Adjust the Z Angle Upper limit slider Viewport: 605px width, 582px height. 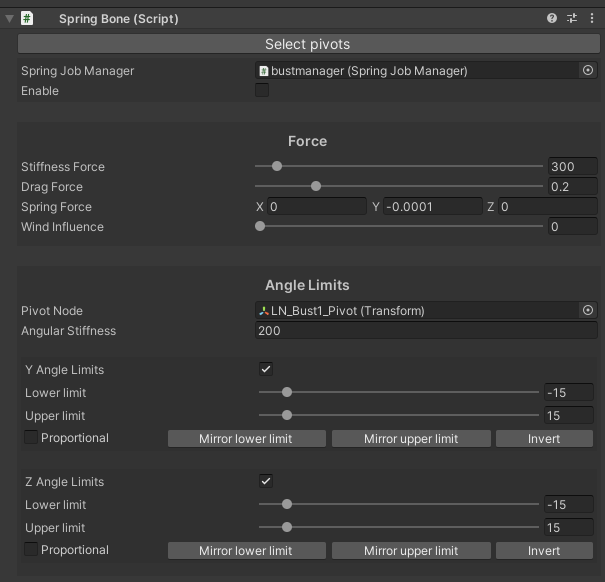[399, 527]
